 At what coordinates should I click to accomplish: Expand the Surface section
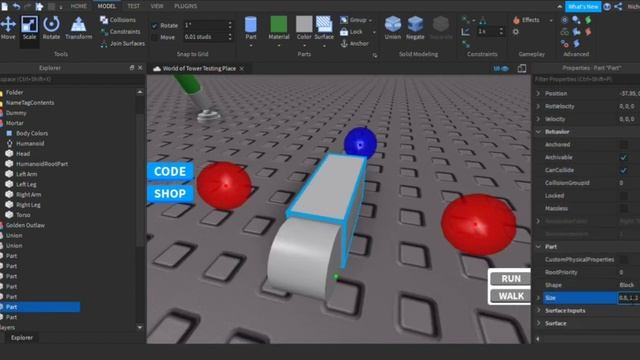coord(538,323)
